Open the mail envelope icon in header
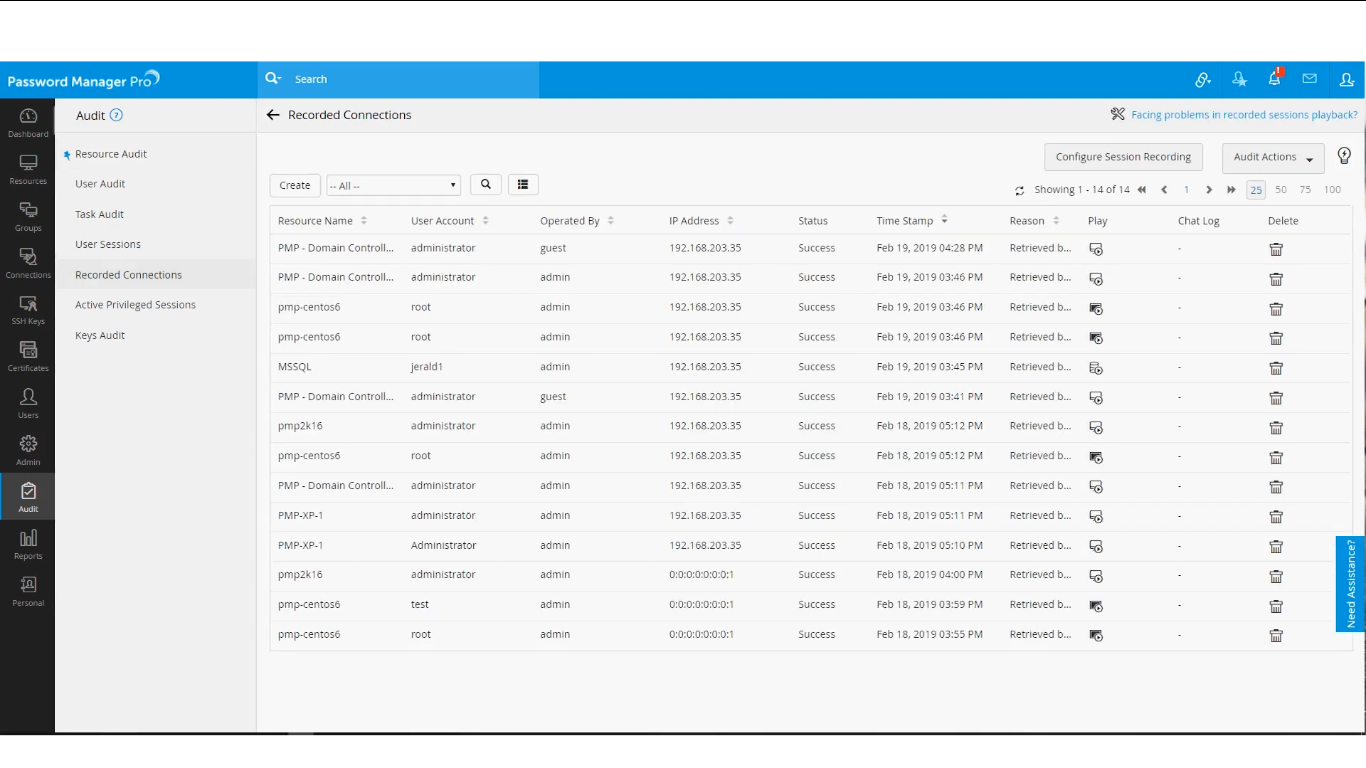Viewport: 1366px width, 768px height. click(1309, 79)
